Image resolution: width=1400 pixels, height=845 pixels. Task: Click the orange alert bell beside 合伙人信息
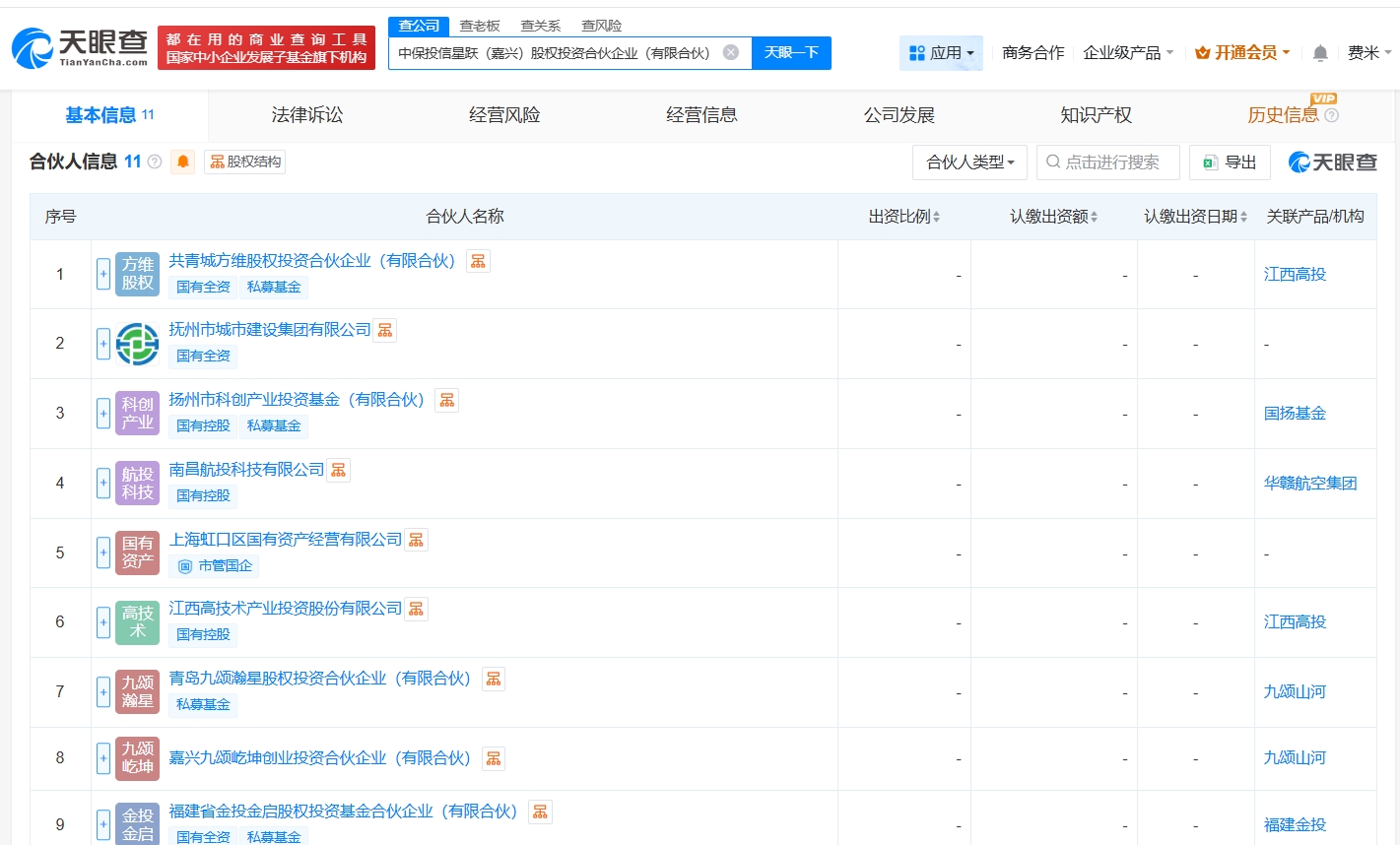coord(182,162)
